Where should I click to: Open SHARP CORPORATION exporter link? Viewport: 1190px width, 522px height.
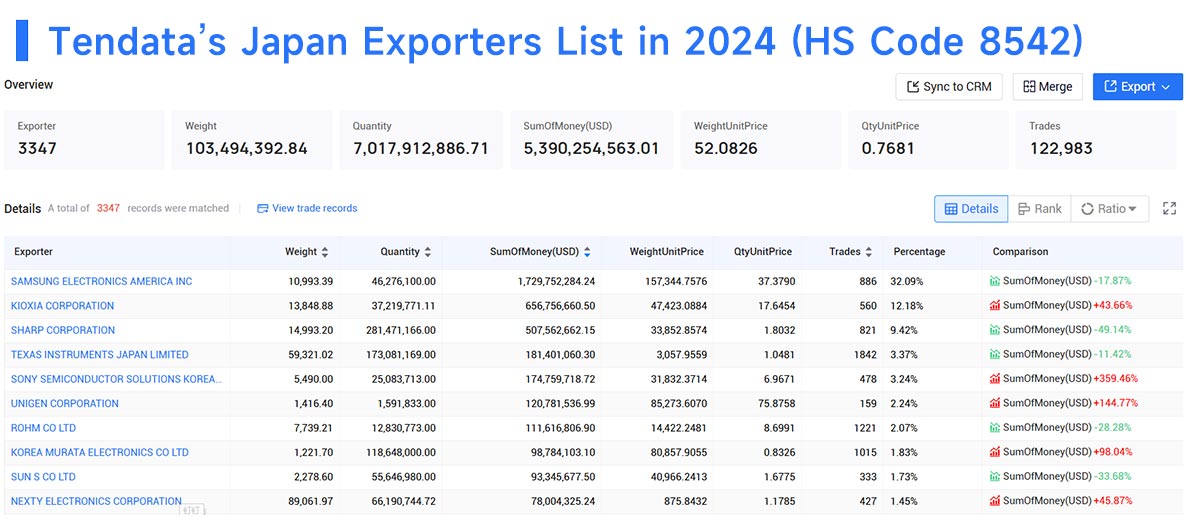coord(63,330)
